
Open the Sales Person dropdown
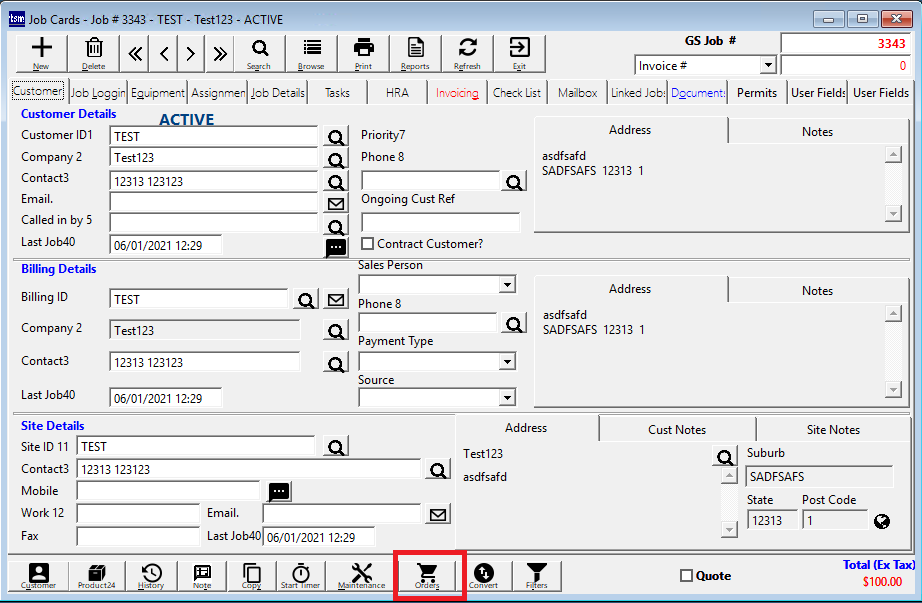(x=507, y=285)
